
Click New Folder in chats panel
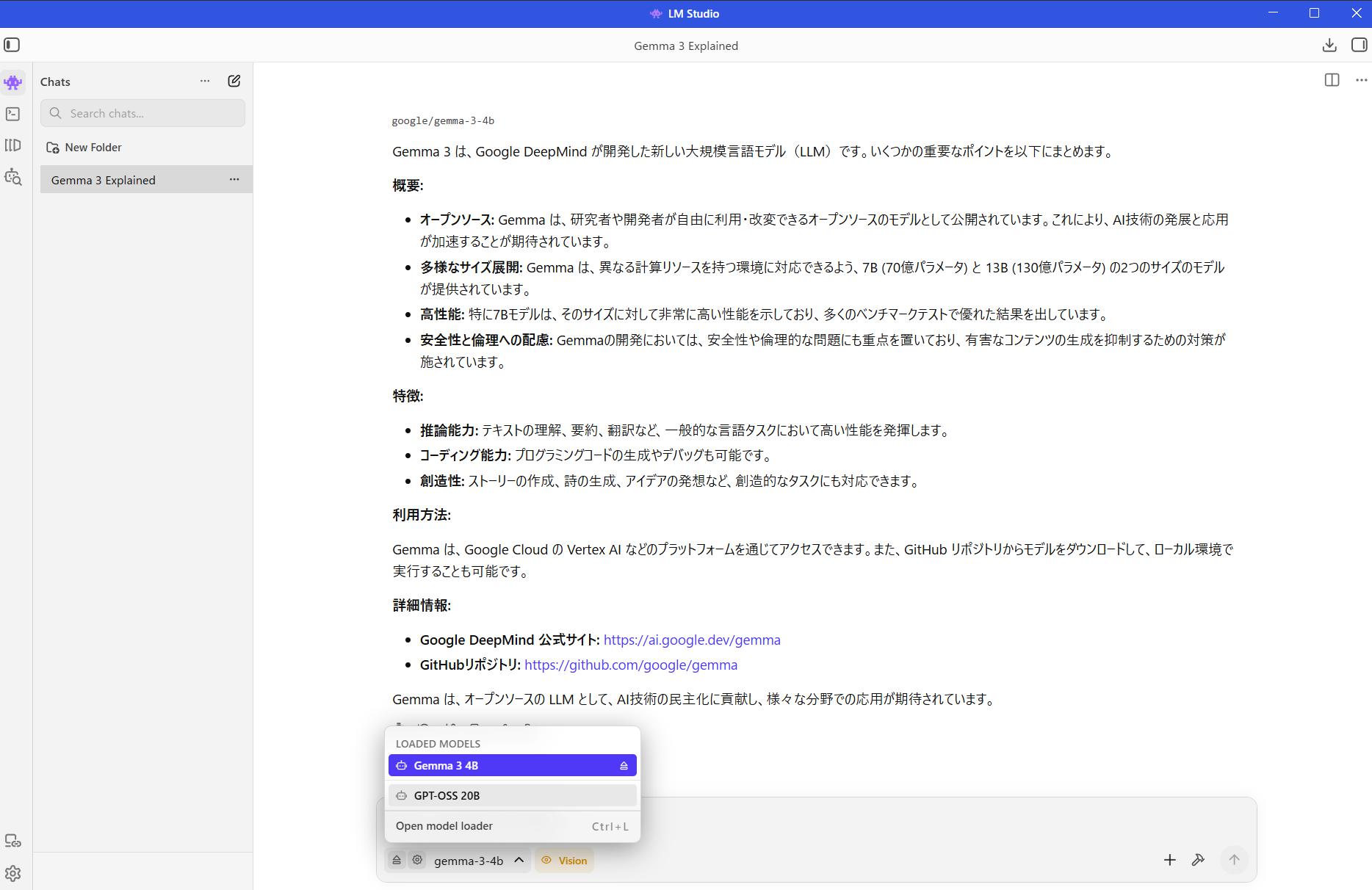coord(93,148)
